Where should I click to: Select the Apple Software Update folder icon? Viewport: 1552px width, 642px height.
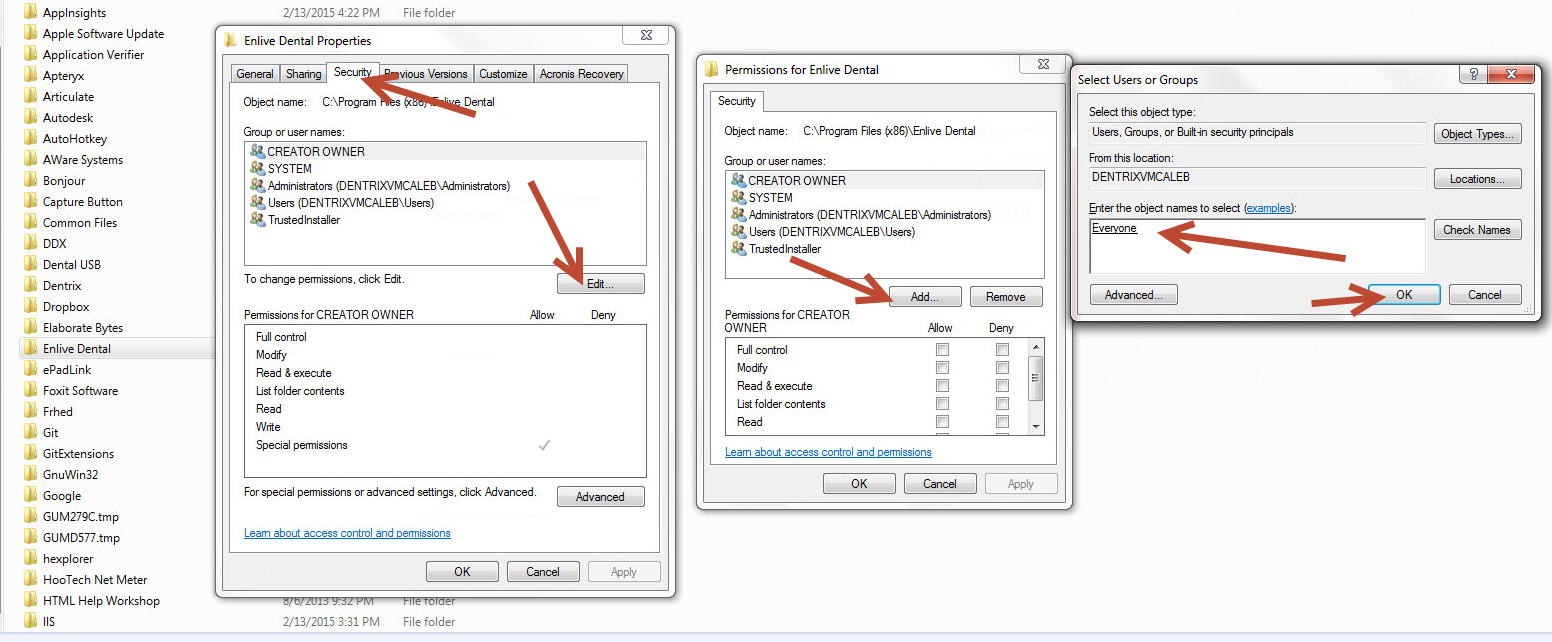coord(29,34)
